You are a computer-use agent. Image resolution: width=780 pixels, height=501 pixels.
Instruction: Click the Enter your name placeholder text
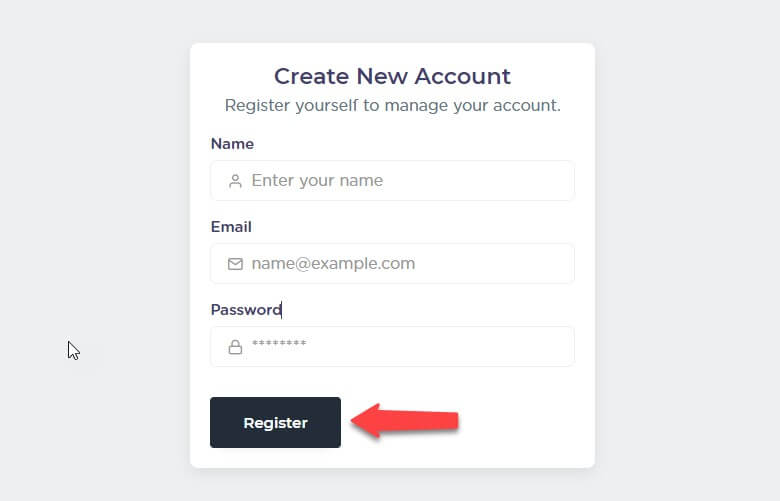[317, 181]
